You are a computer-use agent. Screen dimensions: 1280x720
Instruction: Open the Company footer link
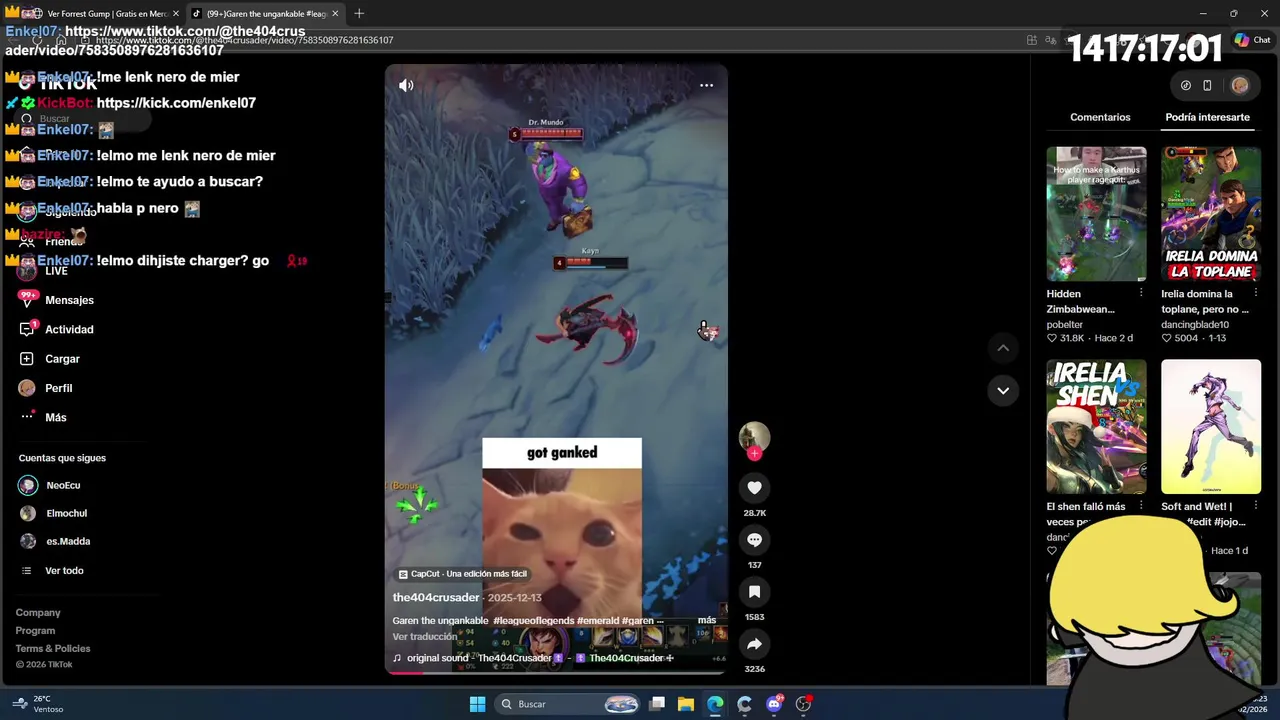[38, 612]
